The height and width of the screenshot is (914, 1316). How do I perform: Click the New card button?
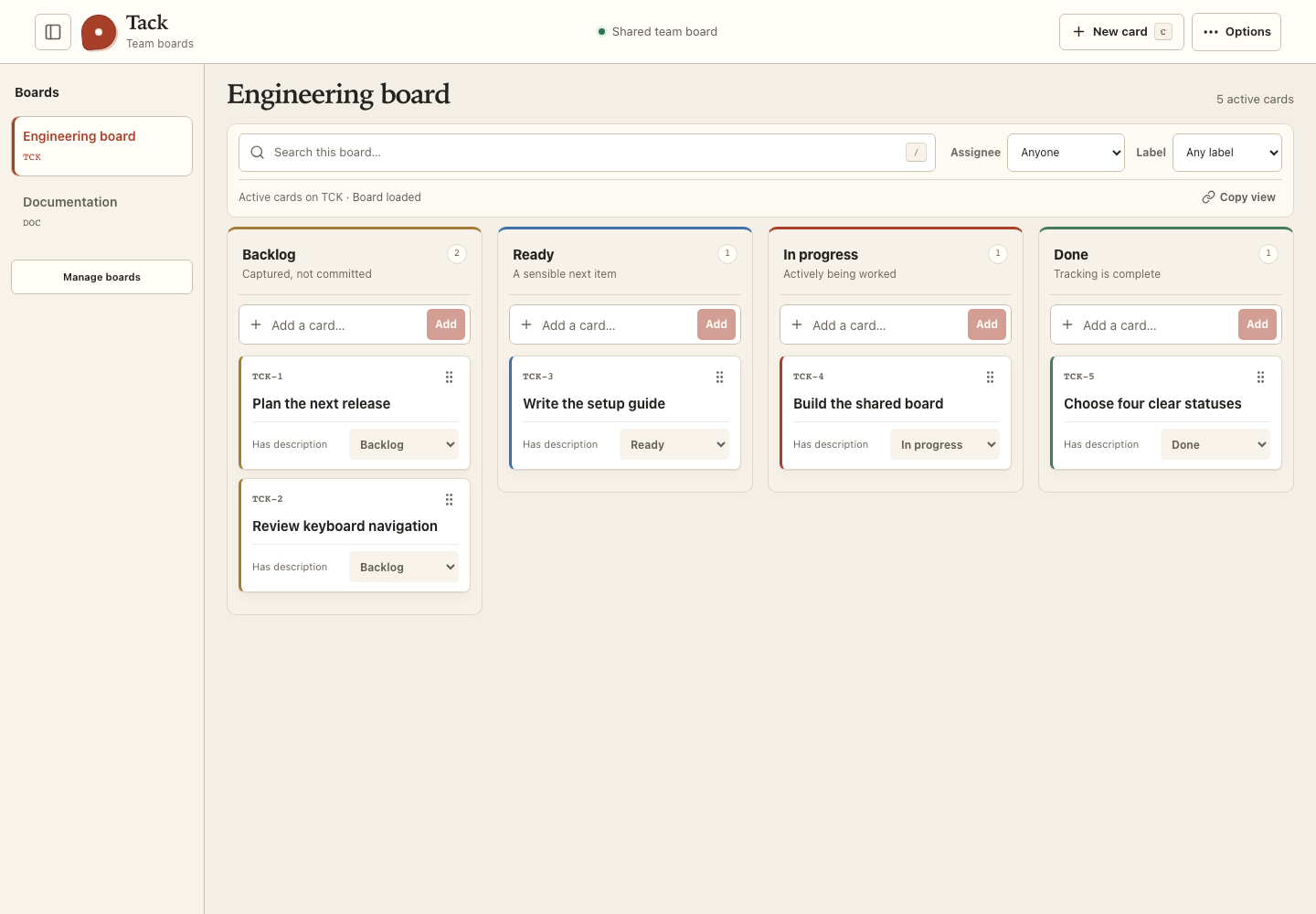point(1121,32)
